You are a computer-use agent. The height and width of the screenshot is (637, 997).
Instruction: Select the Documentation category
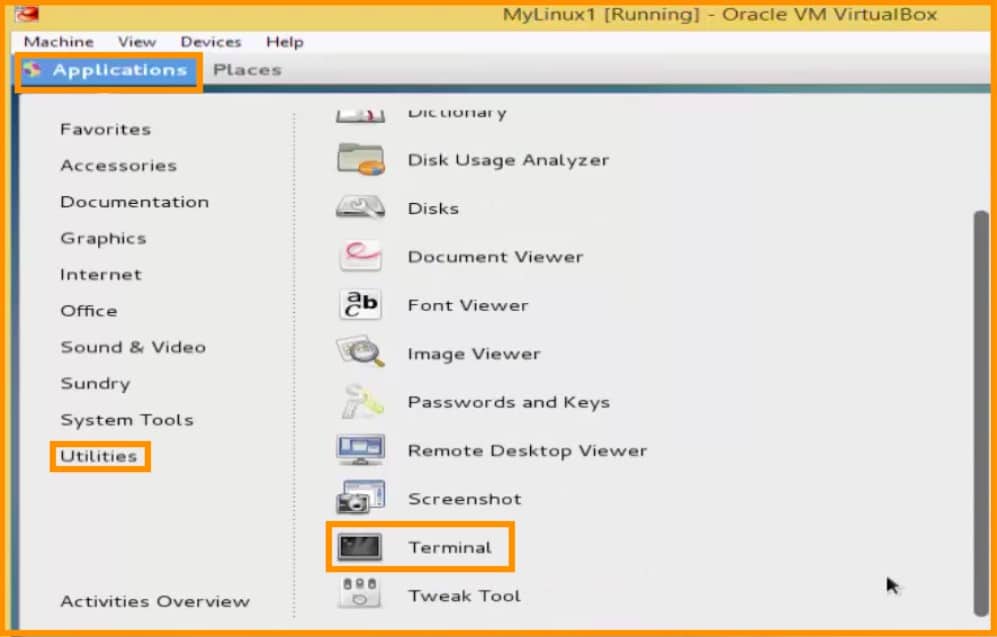(x=134, y=202)
